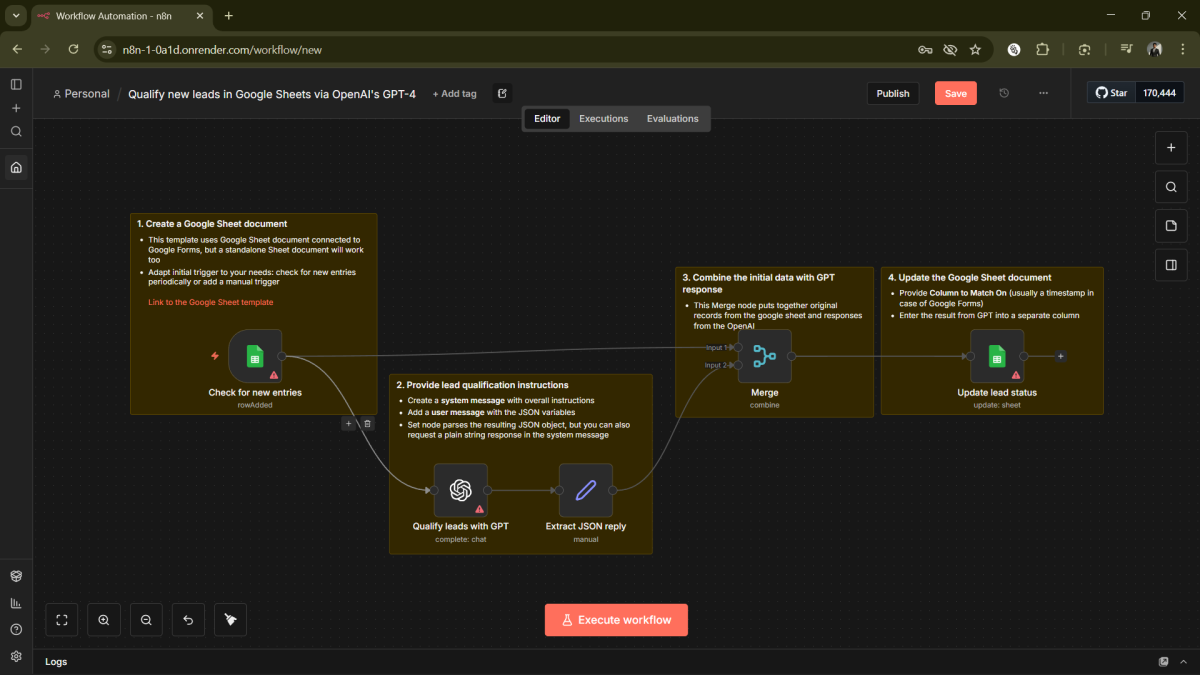Click the Execute workflow button
Image resolution: width=1200 pixels, height=675 pixels.
616,620
